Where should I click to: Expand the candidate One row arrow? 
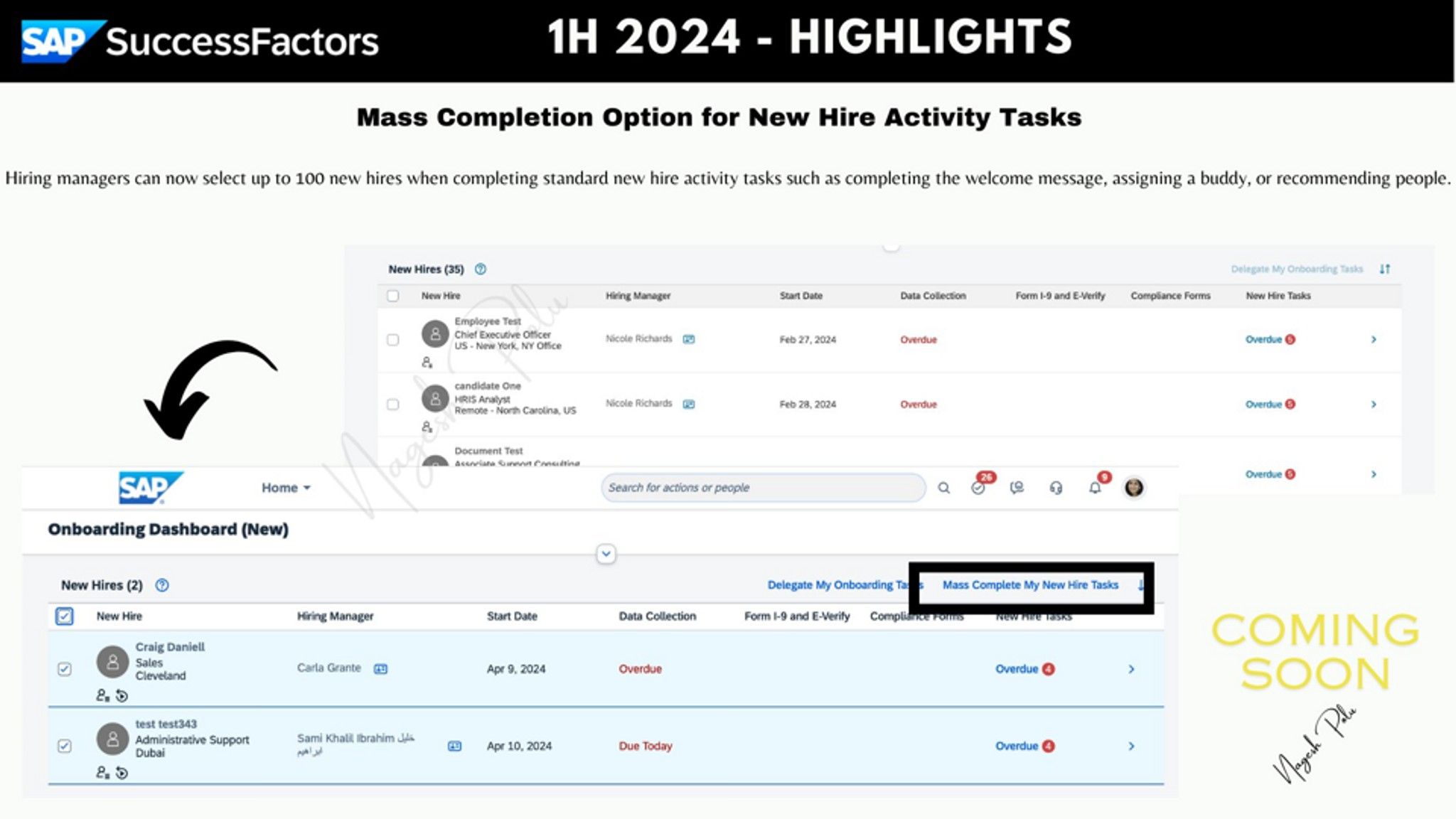[1374, 404]
